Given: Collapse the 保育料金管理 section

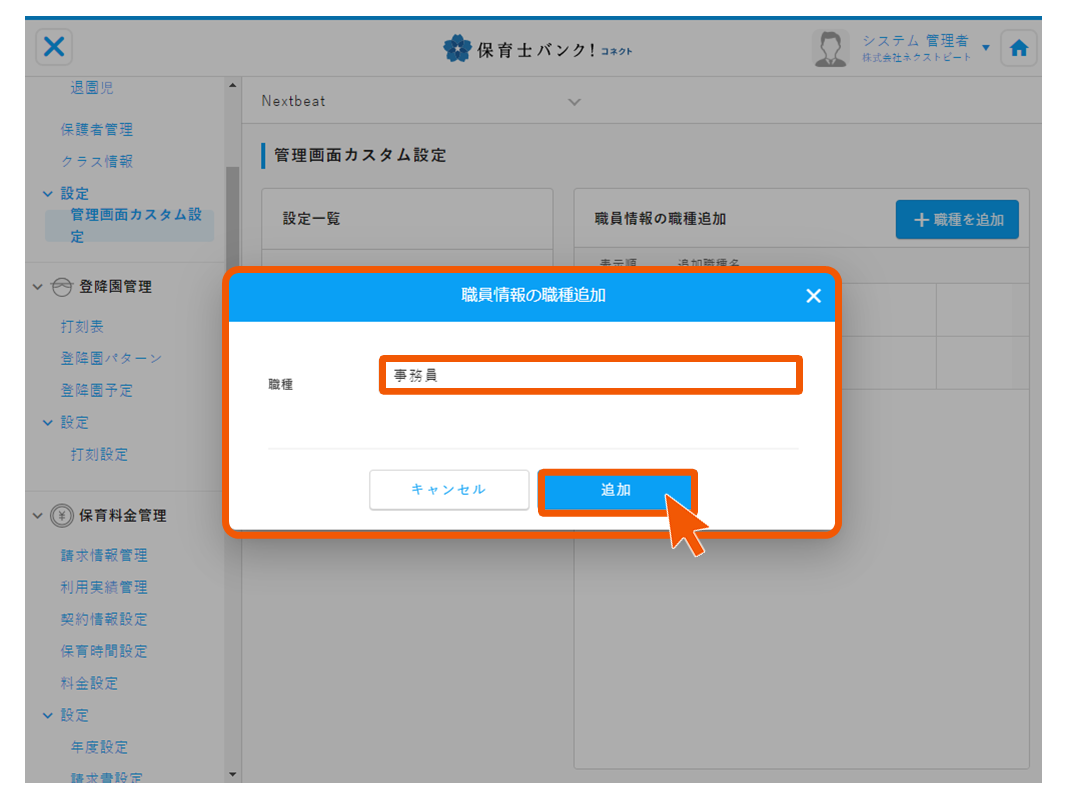Looking at the screenshot, I should pyautogui.click(x=38, y=516).
